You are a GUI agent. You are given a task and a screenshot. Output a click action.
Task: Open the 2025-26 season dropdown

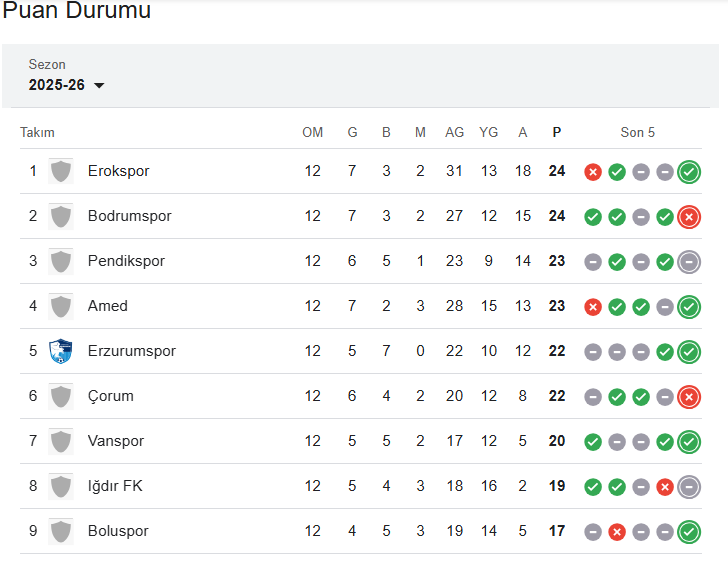67,85
